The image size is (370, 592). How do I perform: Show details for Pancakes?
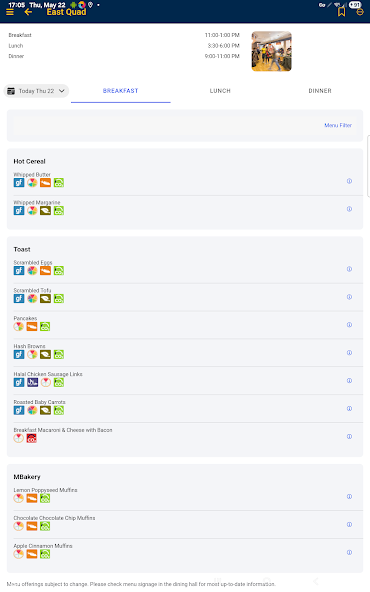pos(349,325)
